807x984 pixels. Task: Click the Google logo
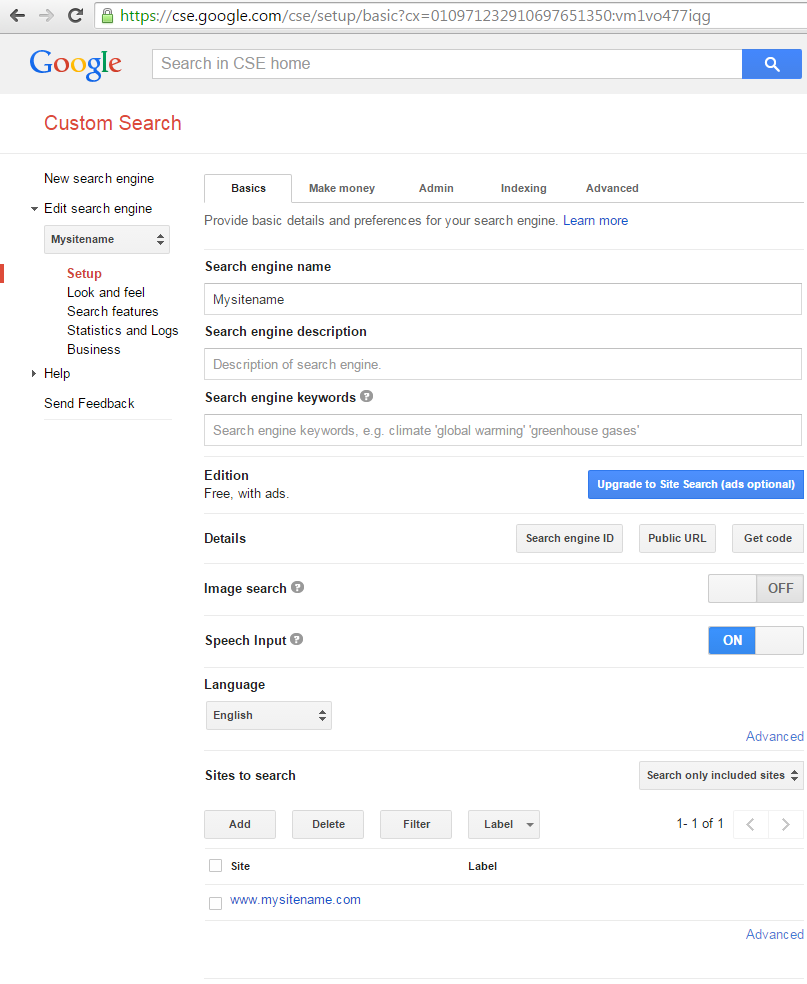click(x=75, y=64)
